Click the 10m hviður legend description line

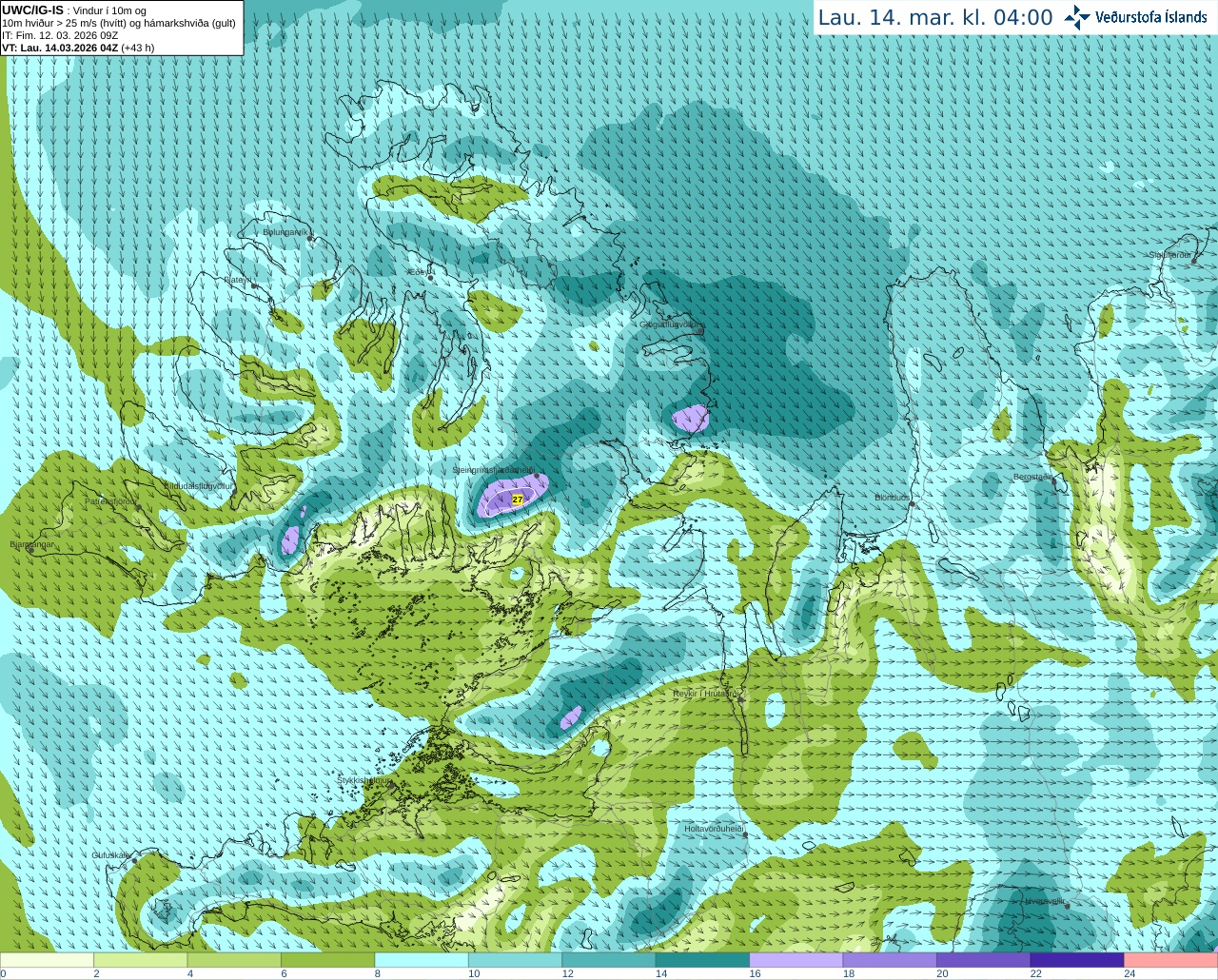(119, 23)
